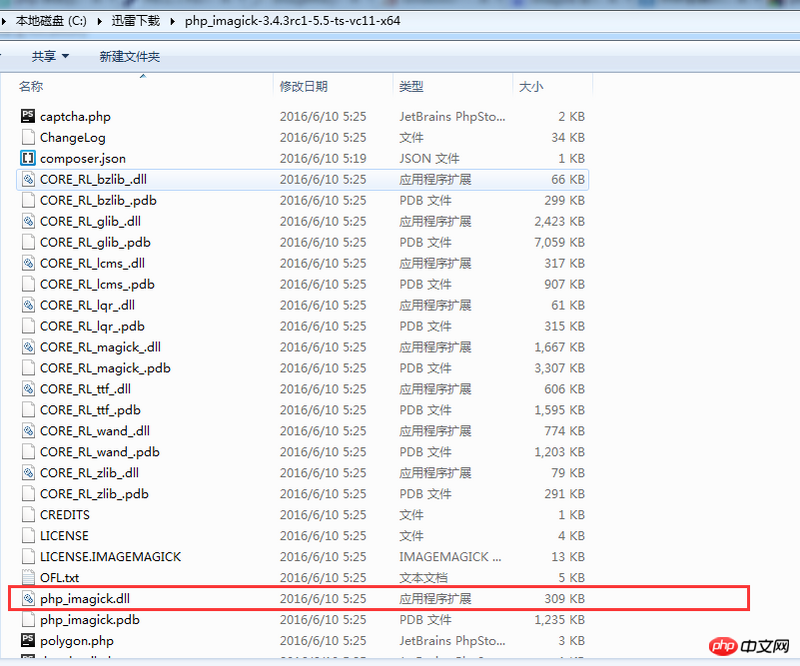Click the 1,595 KB size cell
The width and height of the screenshot is (800, 666).
click(x=560, y=409)
